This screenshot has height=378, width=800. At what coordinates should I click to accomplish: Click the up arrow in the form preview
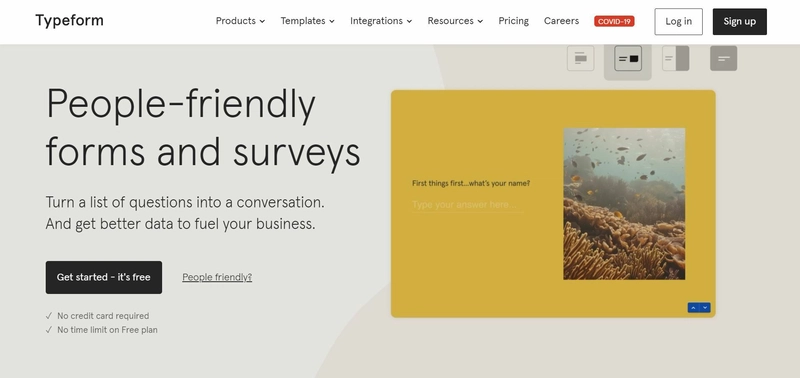click(693, 308)
